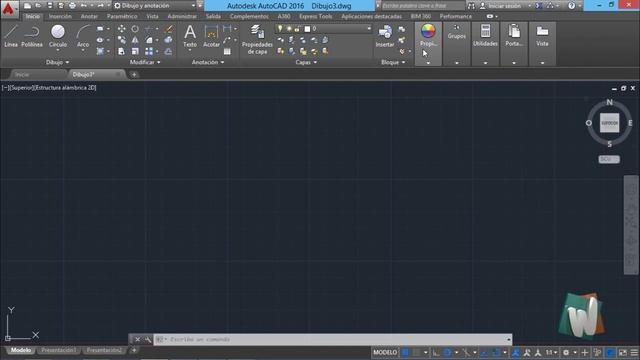Pick the Arco tool
This screenshot has height=360, width=640.
(x=83, y=36)
